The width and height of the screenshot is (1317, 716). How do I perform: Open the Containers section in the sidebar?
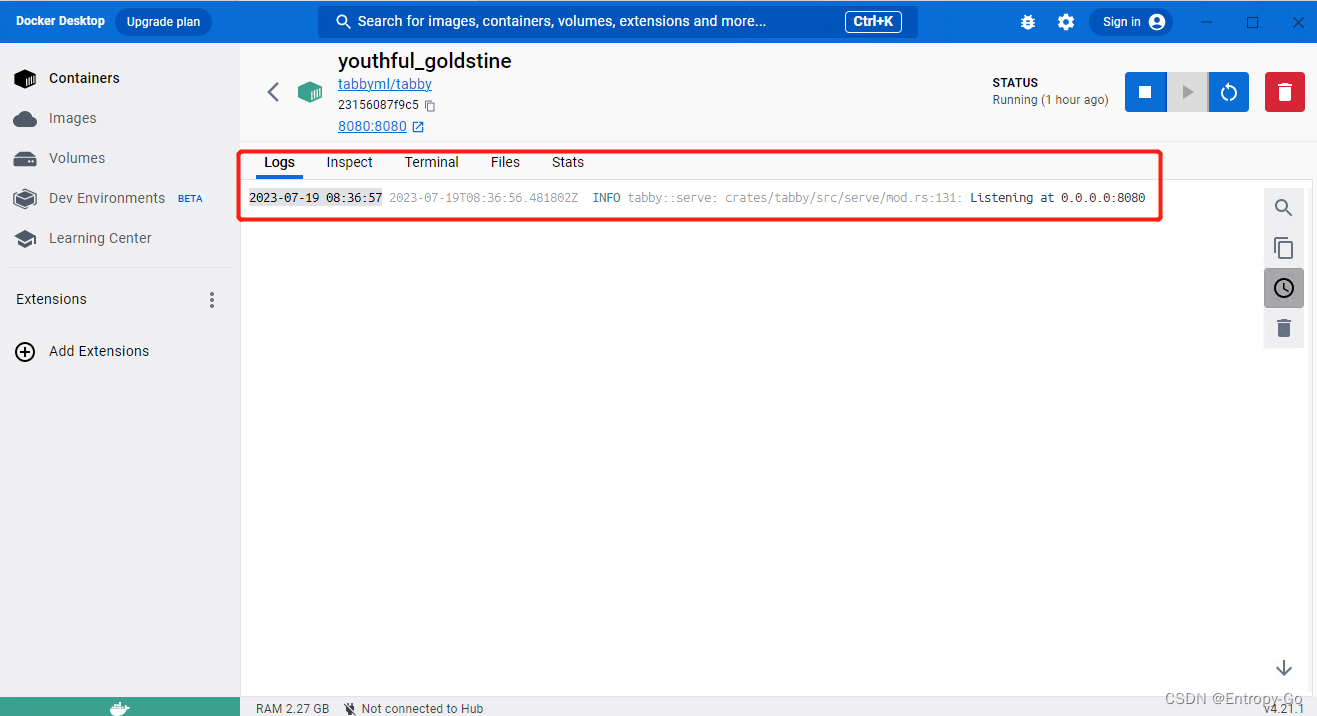coord(84,78)
